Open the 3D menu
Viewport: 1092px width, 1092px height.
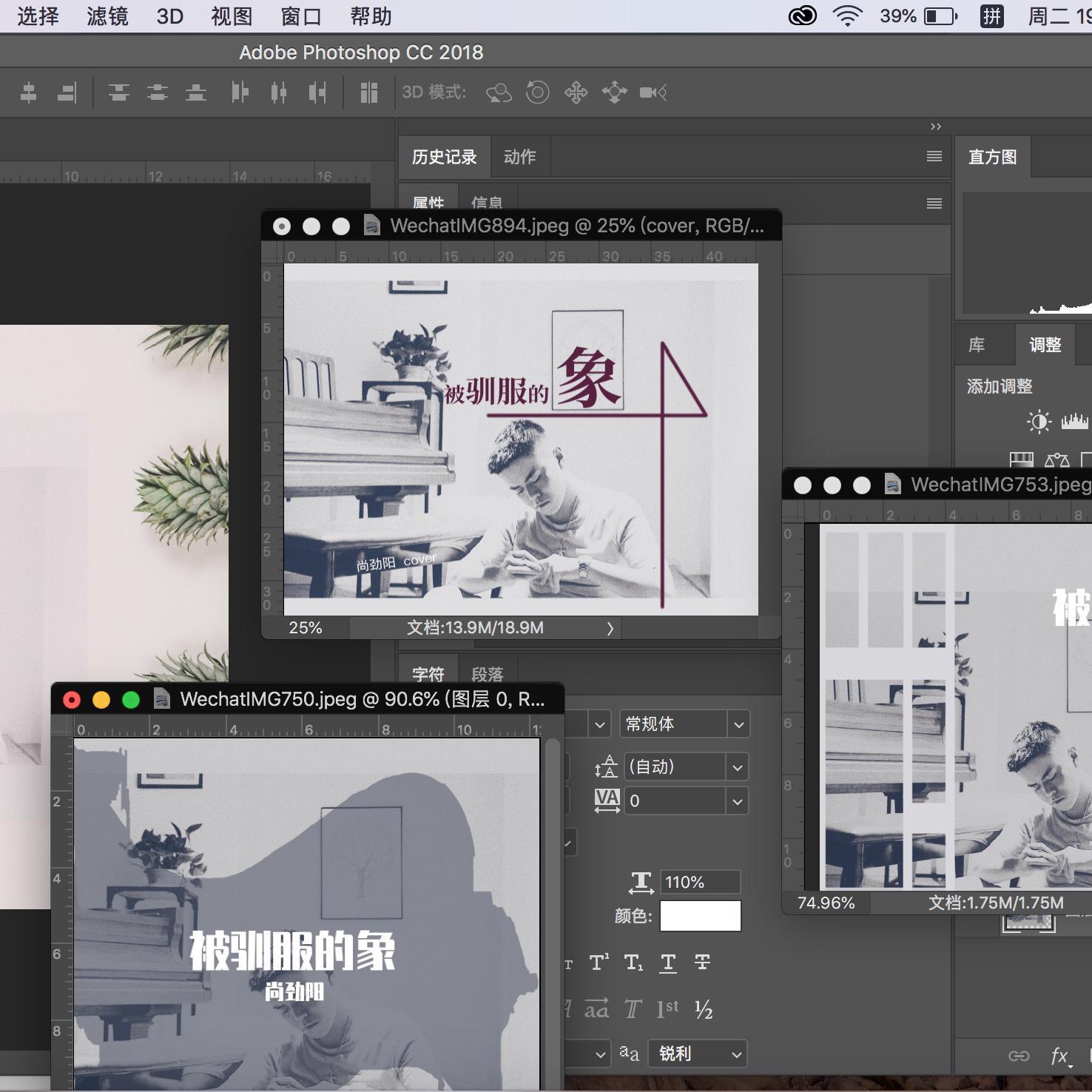click(x=169, y=16)
